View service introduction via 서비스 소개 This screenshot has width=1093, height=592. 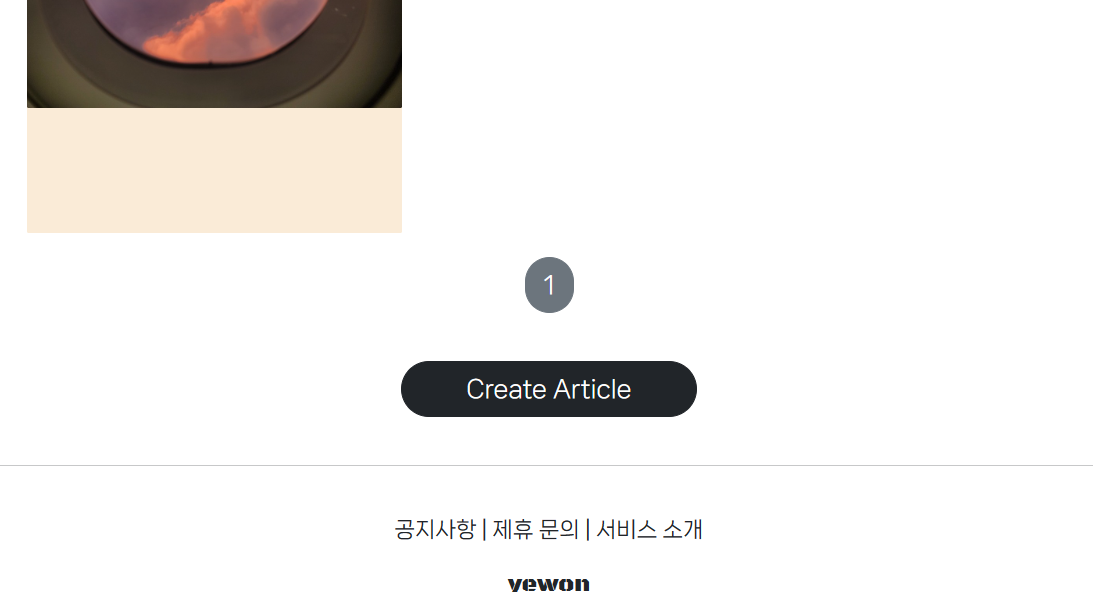[x=649, y=529]
